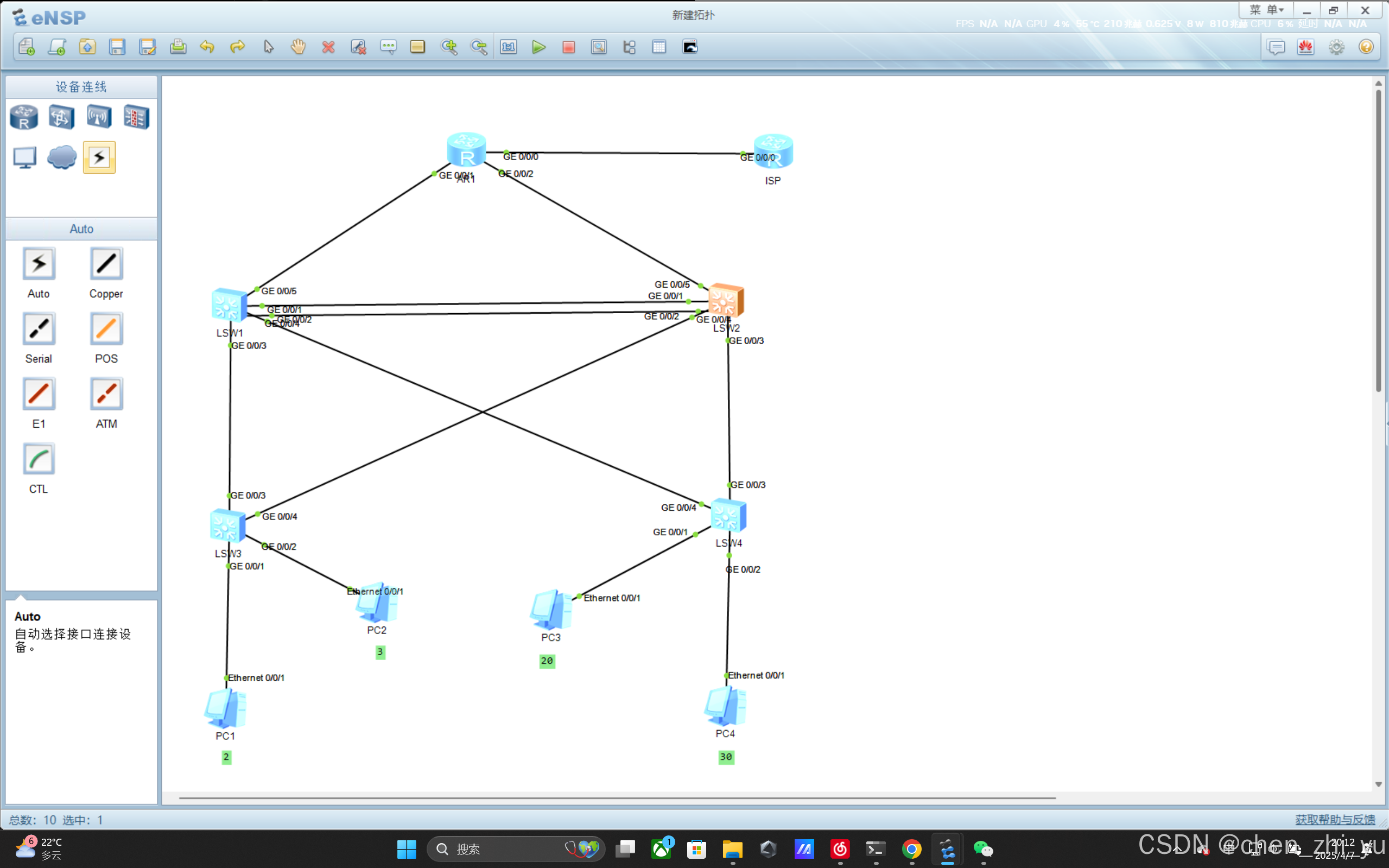Click the 获取帮助与反馈 link
Image resolution: width=1389 pixels, height=868 pixels.
pyautogui.click(x=1335, y=820)
